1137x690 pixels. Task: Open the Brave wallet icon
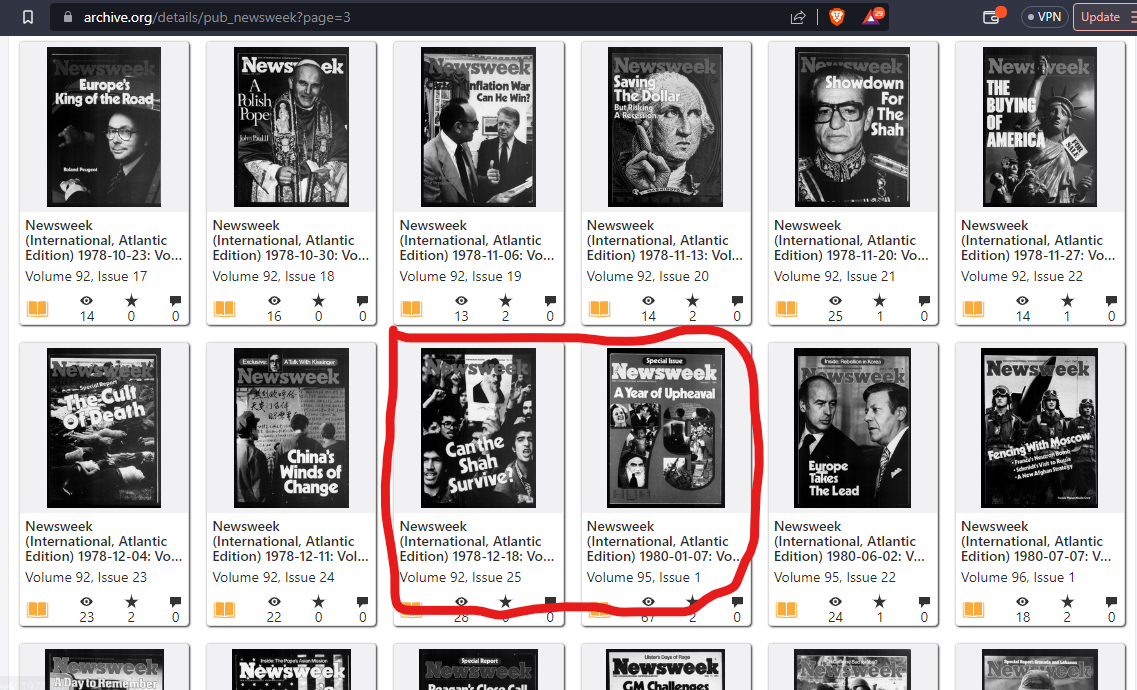pyautogui.click(x=992, y=17)
